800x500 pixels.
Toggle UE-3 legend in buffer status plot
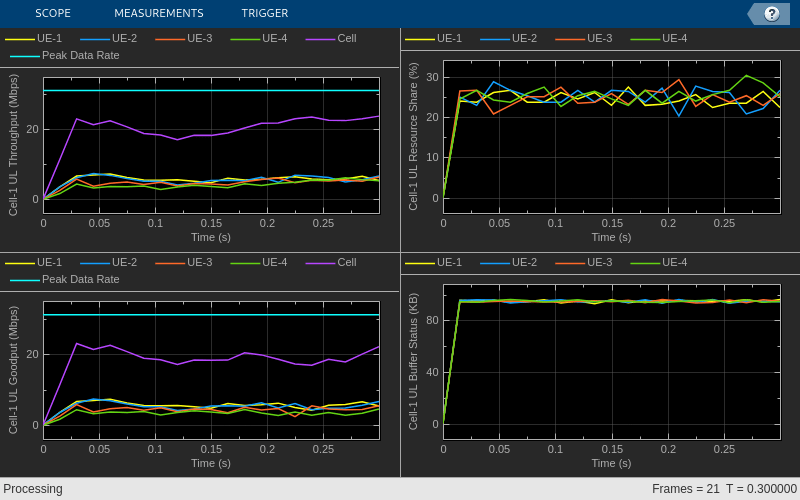584,262
